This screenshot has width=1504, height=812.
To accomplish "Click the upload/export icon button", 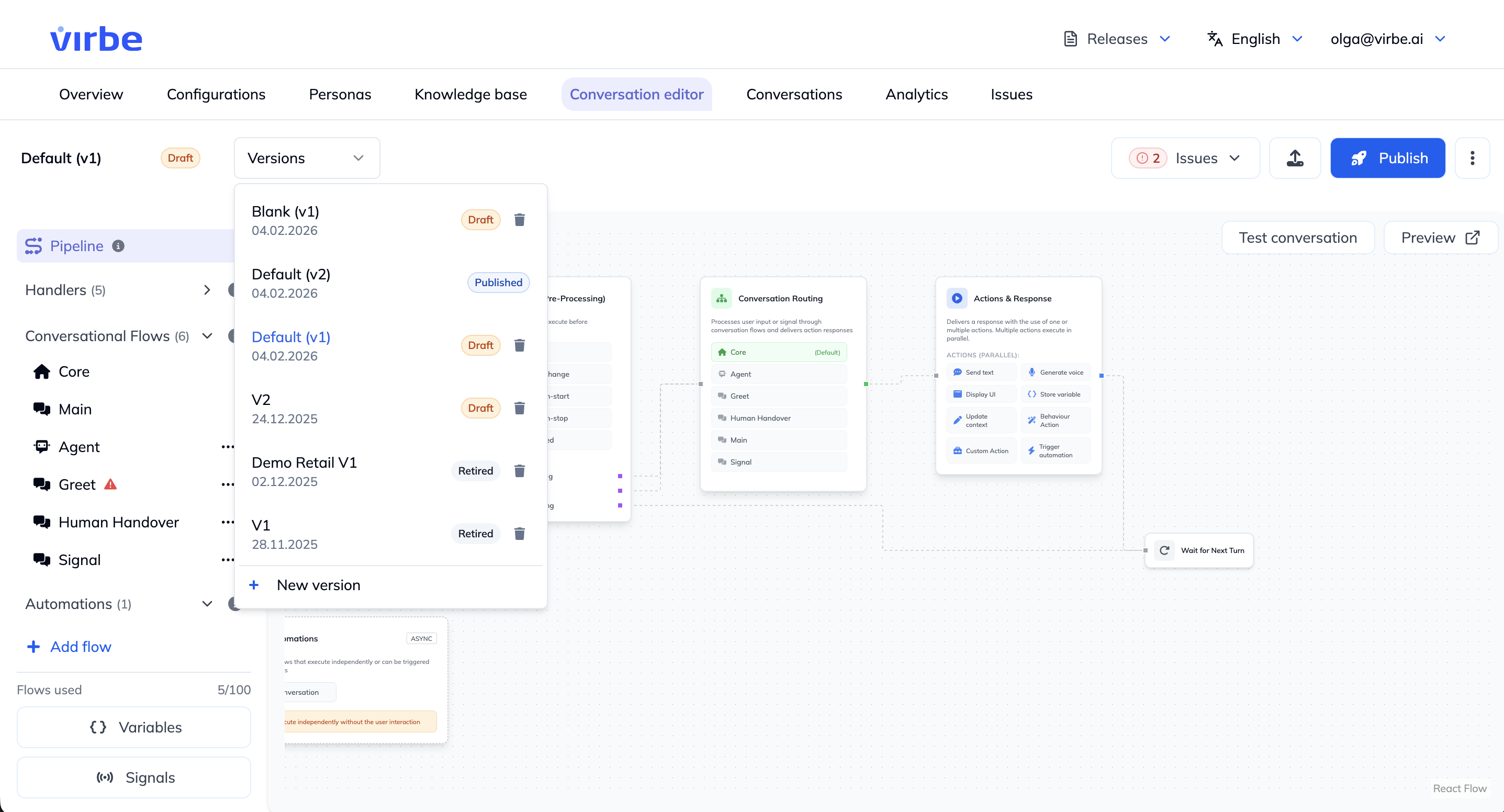I will pyautogui.click(x=1294, y=158).
